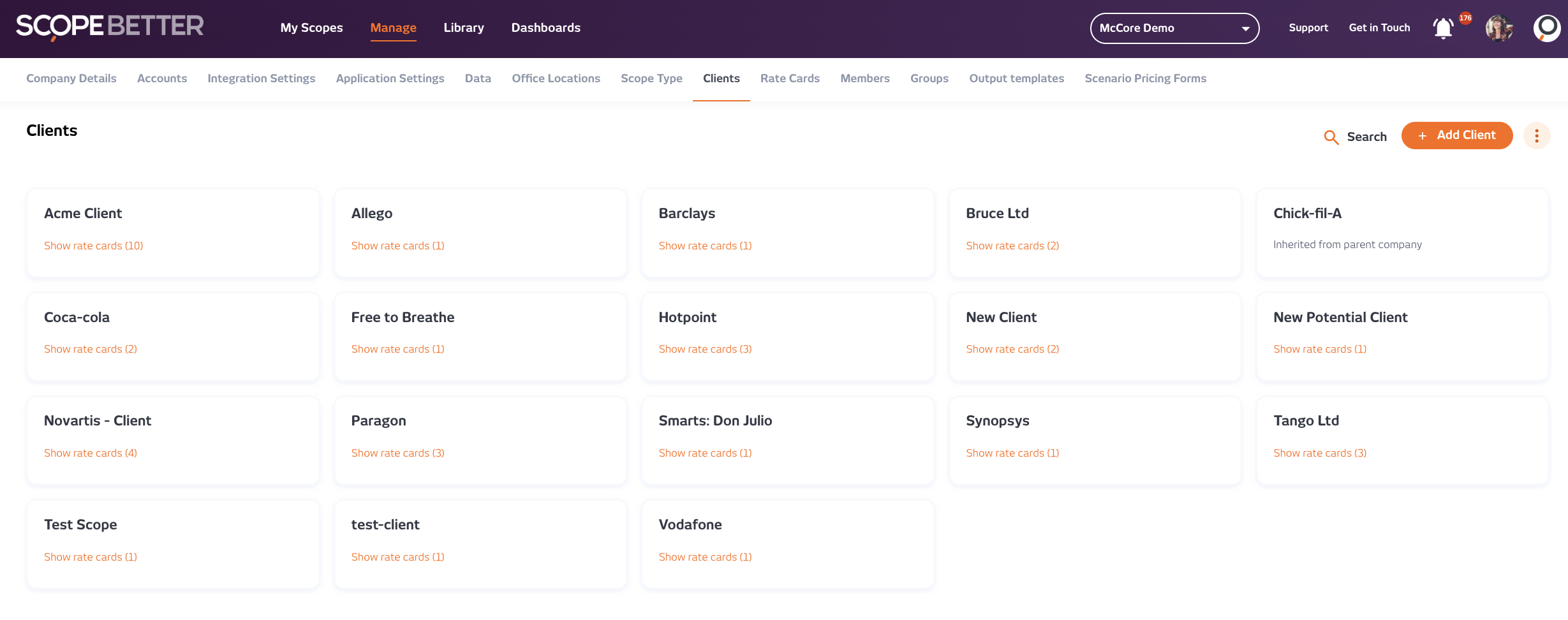Open the three-dot more options menu
1568x620 pixels.
pos(1536,136)
